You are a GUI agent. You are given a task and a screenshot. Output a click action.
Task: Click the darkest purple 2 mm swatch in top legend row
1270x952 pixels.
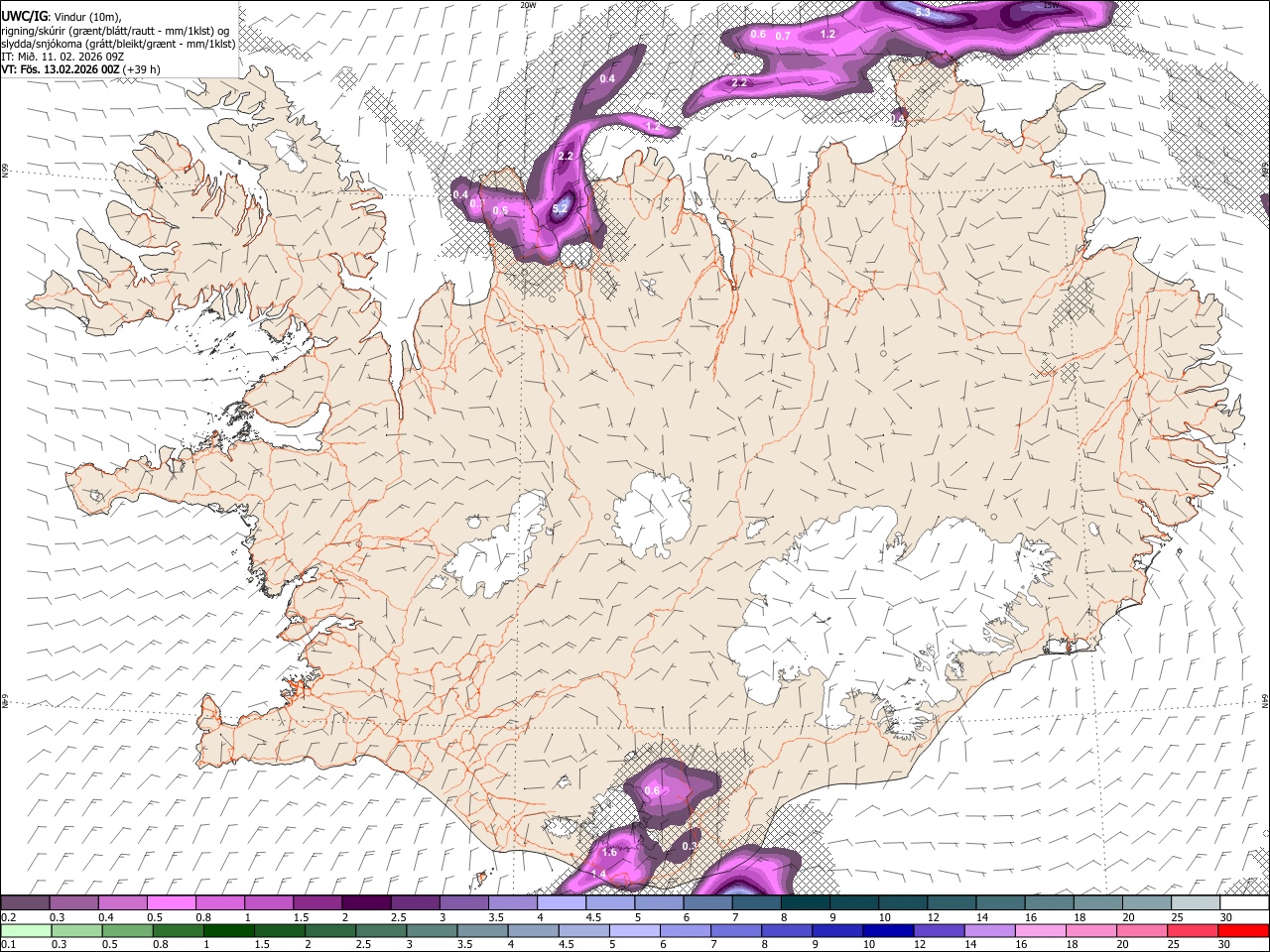coord(365,903)
